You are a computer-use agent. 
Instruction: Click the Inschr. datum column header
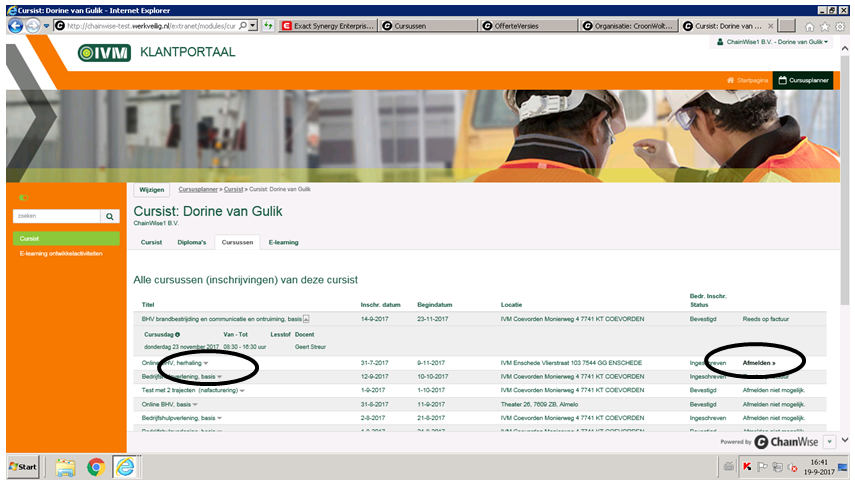click(x=381, y=305)
